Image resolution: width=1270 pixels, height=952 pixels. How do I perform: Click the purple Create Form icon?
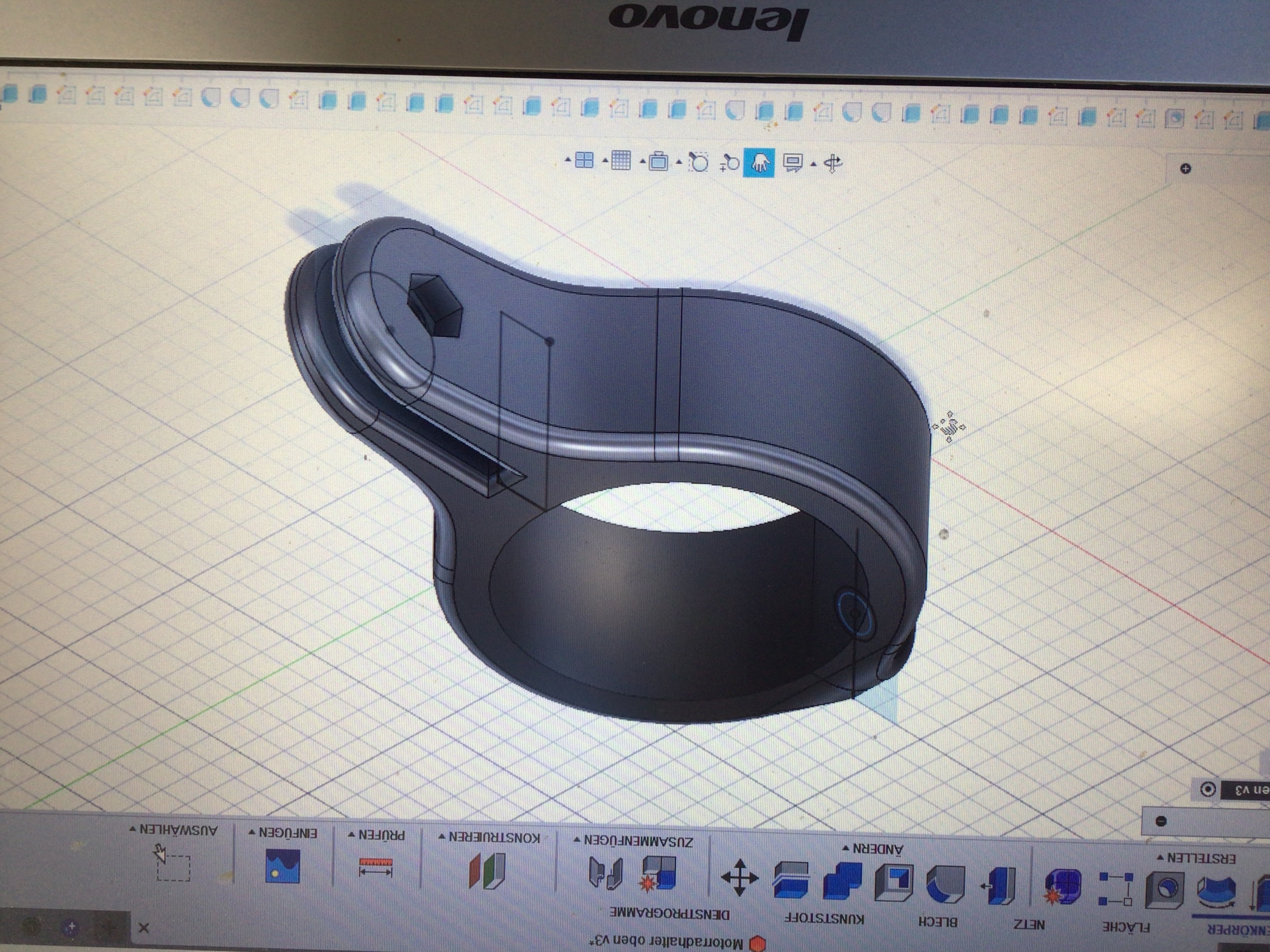pyautogui.click(x=1063, y=886)
